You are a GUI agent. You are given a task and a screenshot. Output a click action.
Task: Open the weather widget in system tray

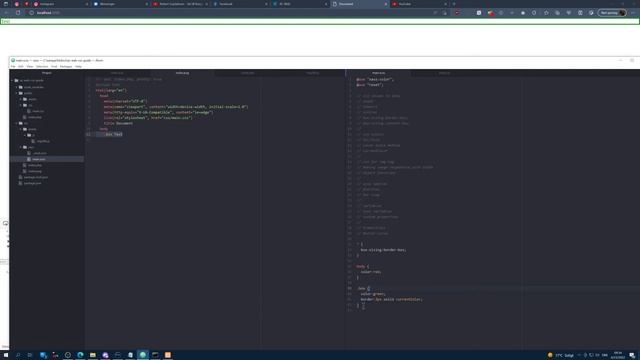(x=561, y=355)
